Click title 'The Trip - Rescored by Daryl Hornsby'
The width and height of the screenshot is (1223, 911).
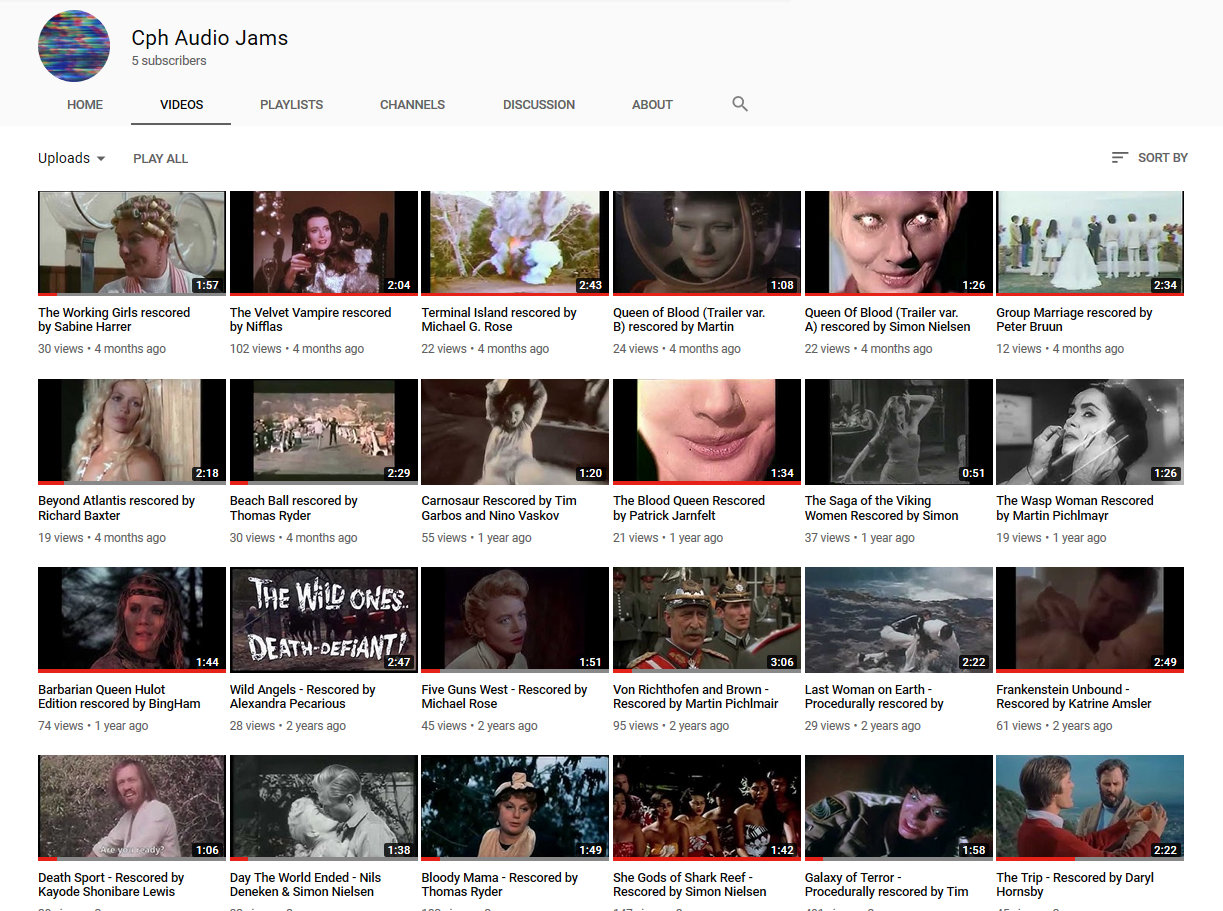pyautogui.click(x=1075, y=885)
